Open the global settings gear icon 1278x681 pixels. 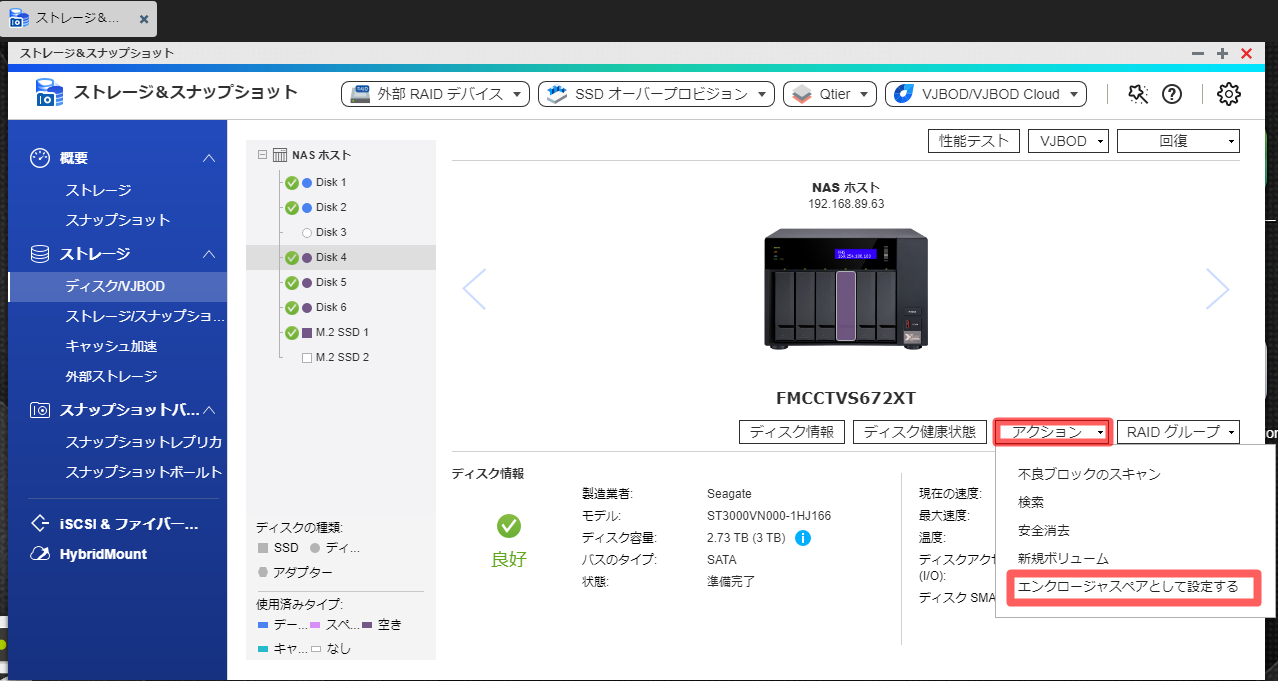1228,94
